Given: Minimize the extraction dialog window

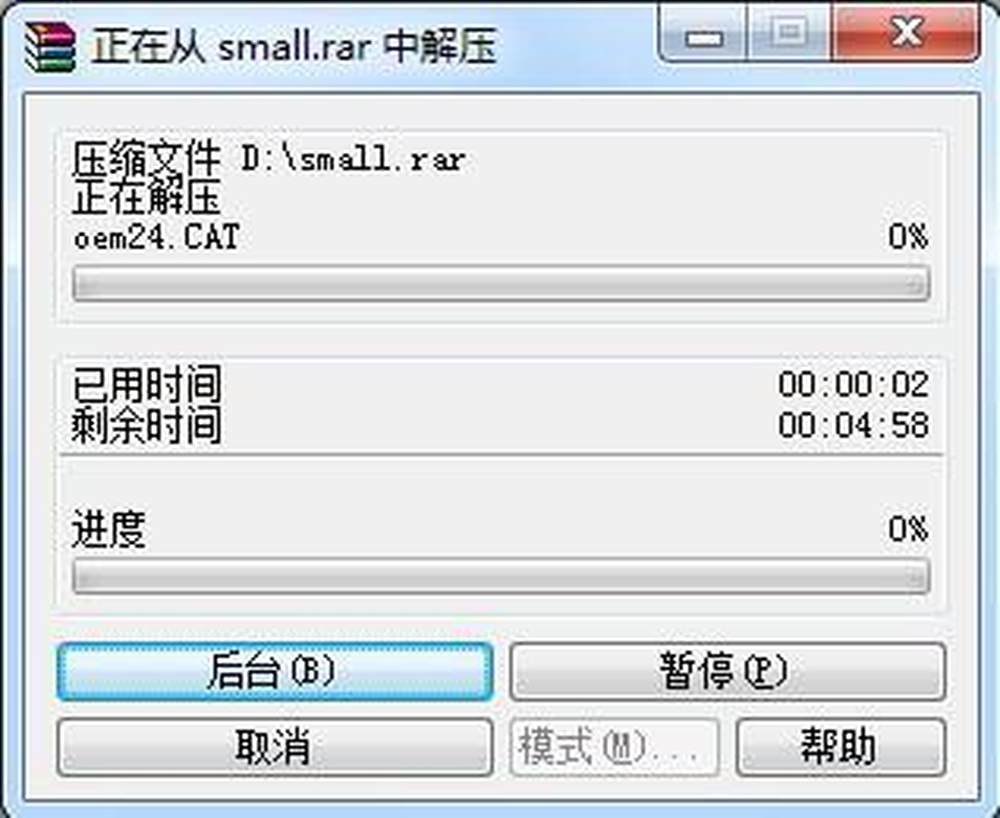Looking at the screenshot, I should pos(703,33).
